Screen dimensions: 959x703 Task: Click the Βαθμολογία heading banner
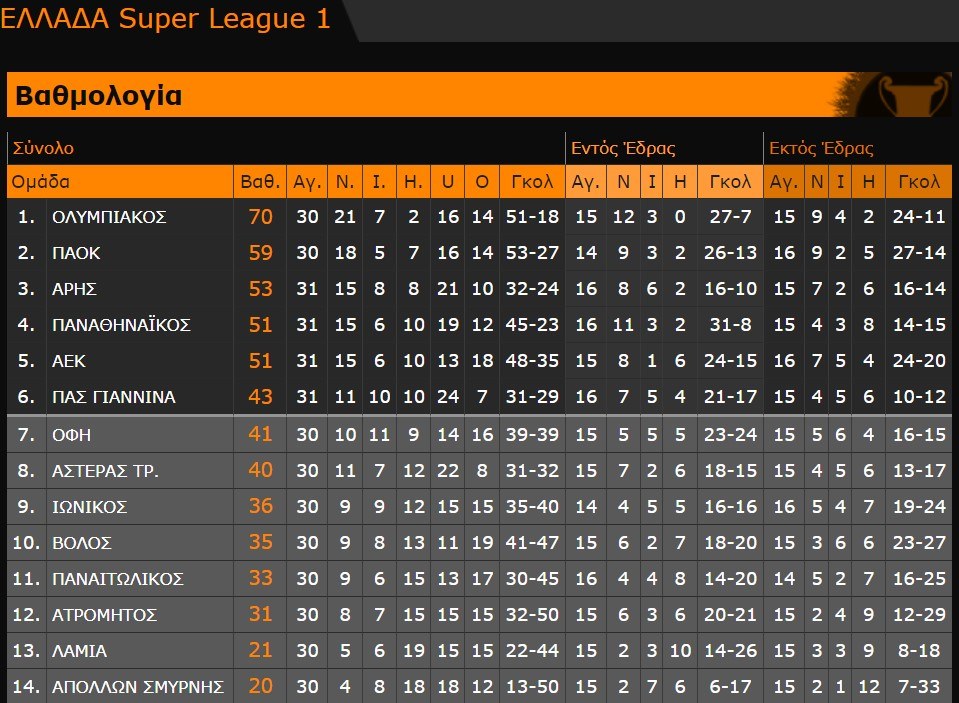(x=97, y=96)
